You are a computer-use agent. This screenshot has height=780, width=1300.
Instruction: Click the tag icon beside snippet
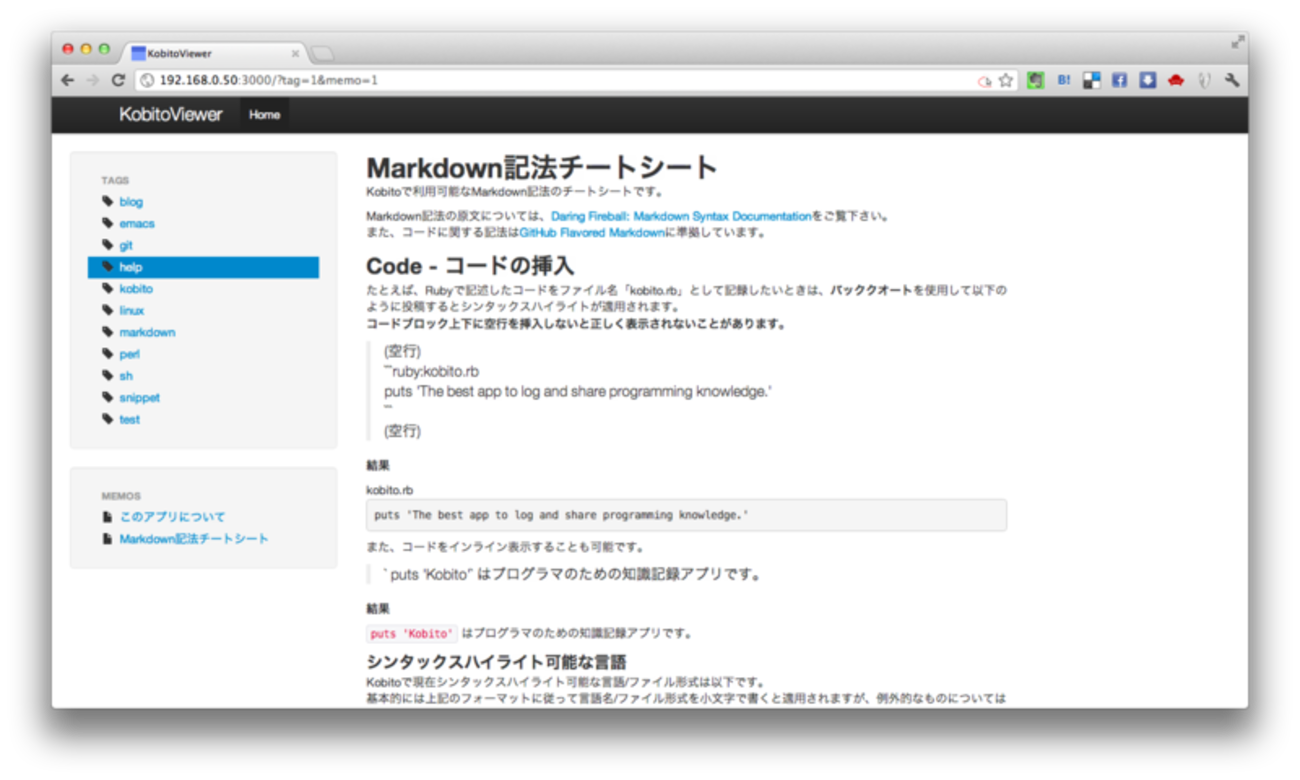pos(107,397)
